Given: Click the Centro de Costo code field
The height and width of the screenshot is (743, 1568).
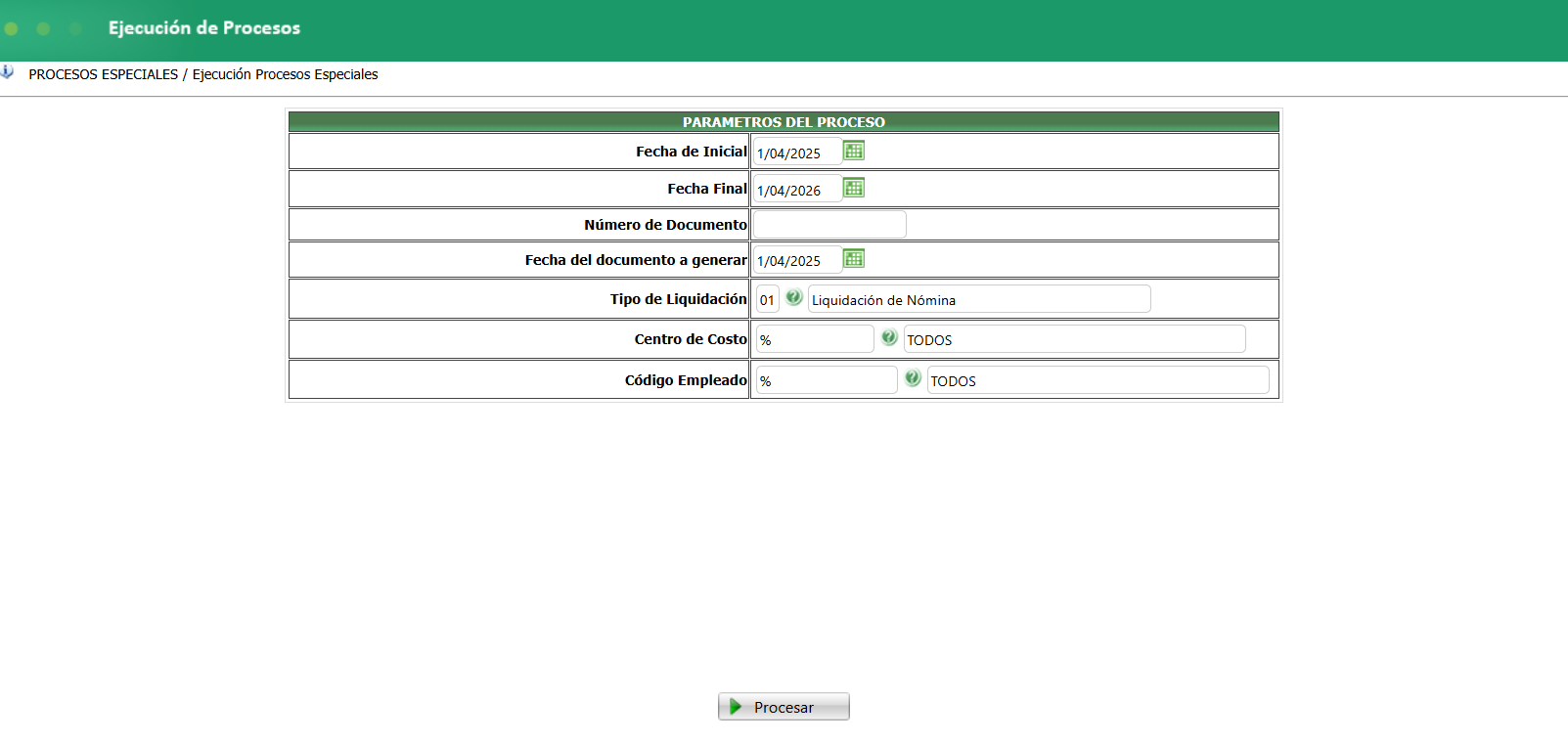Looking at the screenshot, I should coord(815,339).
